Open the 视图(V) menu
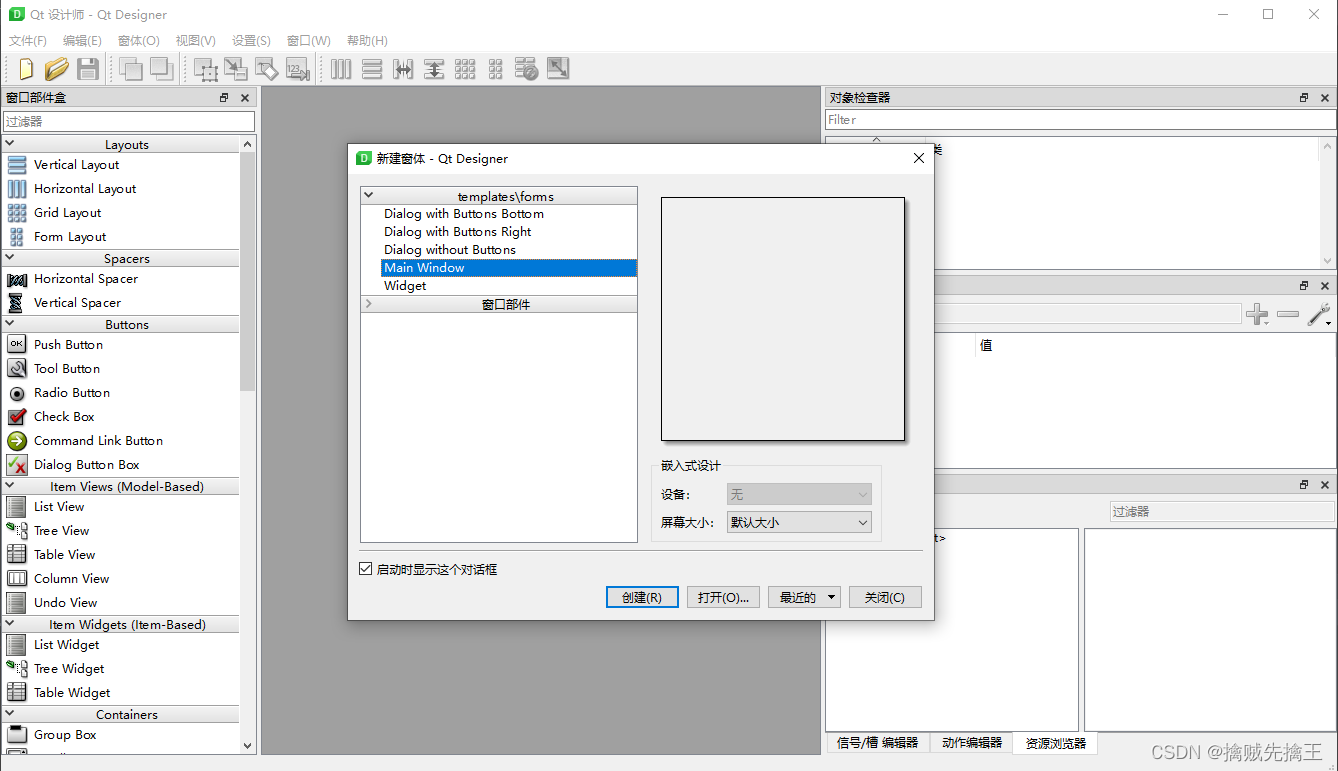The height and width of the screenshot is (771, 1338). point(196,41)
